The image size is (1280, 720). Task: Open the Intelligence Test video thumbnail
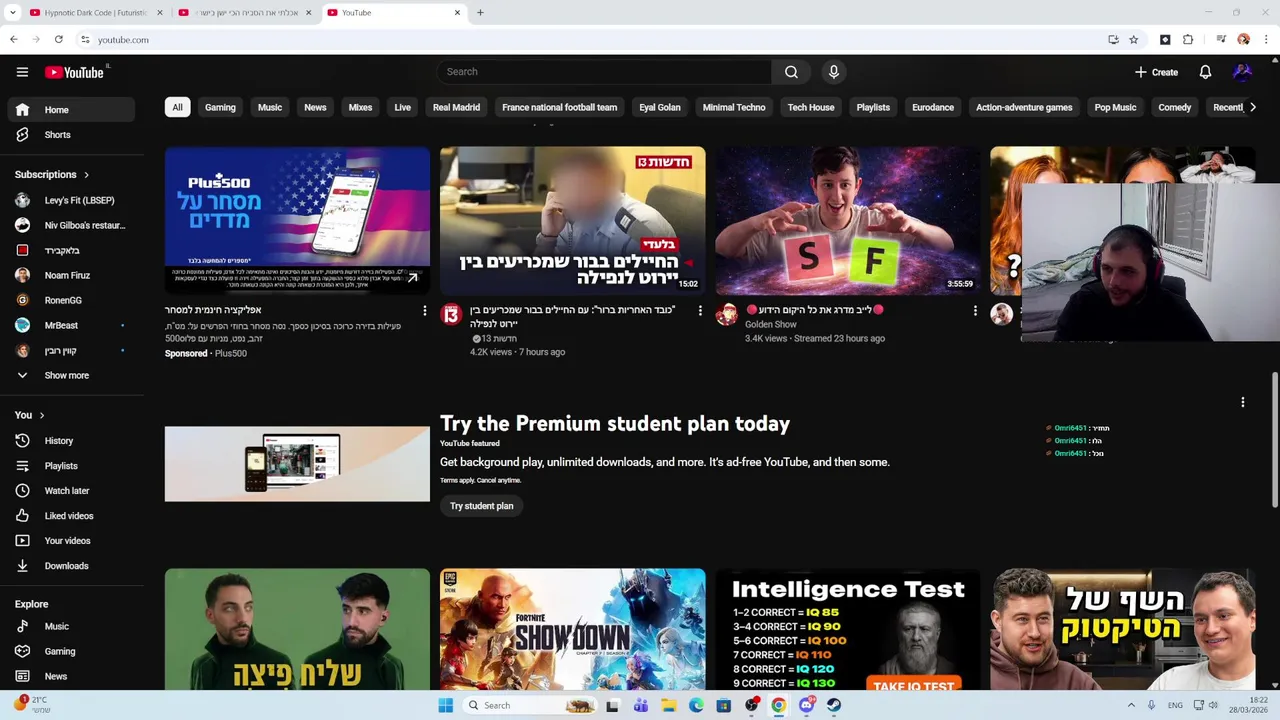(x=848, y=630)
